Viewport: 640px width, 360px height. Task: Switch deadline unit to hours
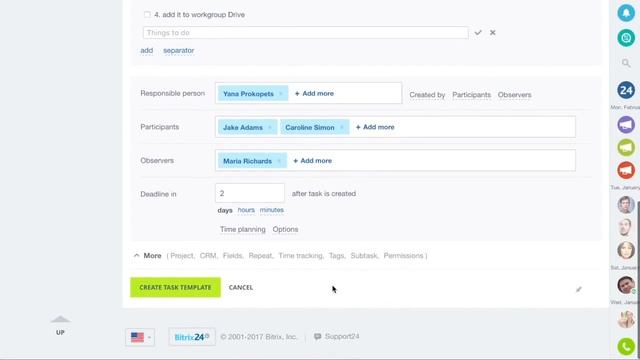coord(246,210)
